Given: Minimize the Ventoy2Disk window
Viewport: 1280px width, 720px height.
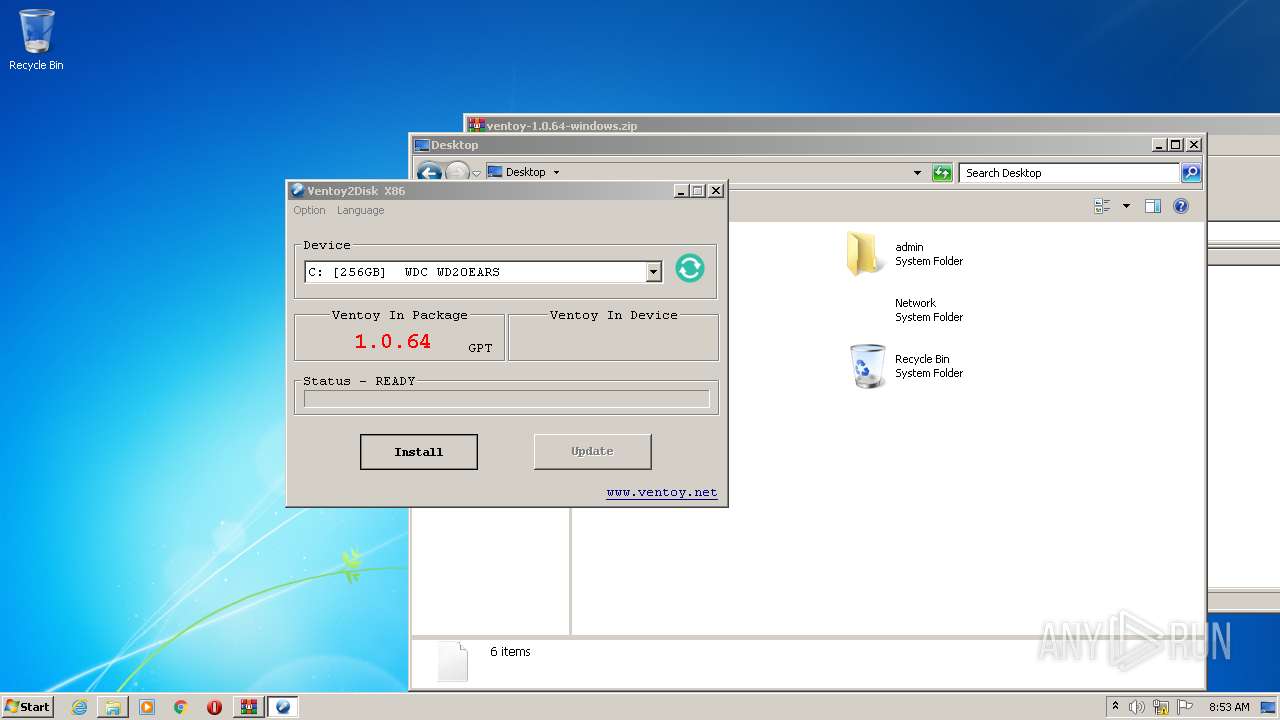Looking at the screenshot, I should pos(681,190).
